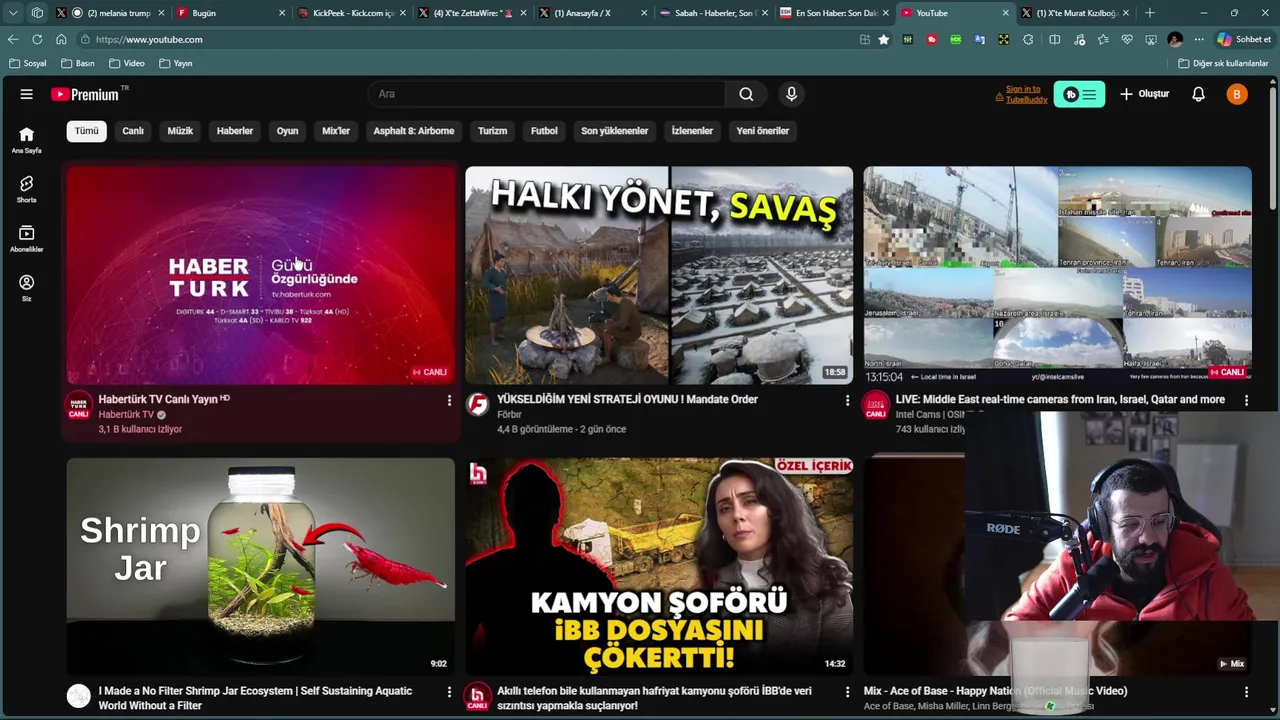Open HALKI YÖNET, SAVAŞ video thumbnail
This screenshot has height=720, width=1280.
pos(659,275)
